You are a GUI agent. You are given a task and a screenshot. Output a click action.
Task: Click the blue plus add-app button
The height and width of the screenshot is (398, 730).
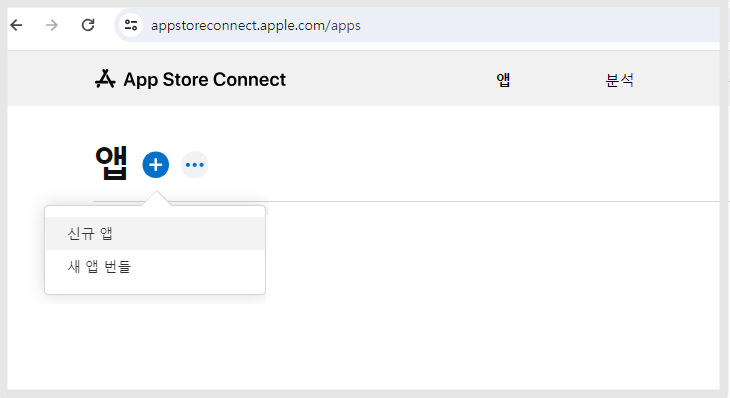155,165
